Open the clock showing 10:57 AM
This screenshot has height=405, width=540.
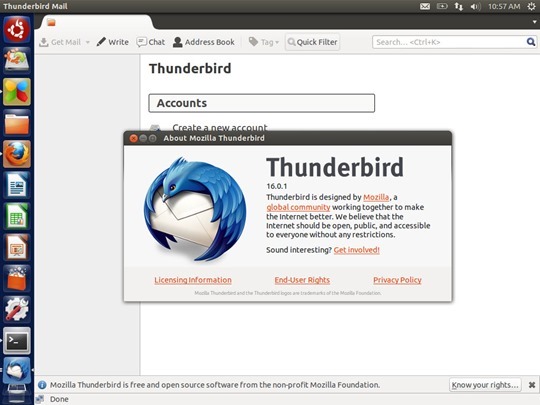(x=504, y=6)
